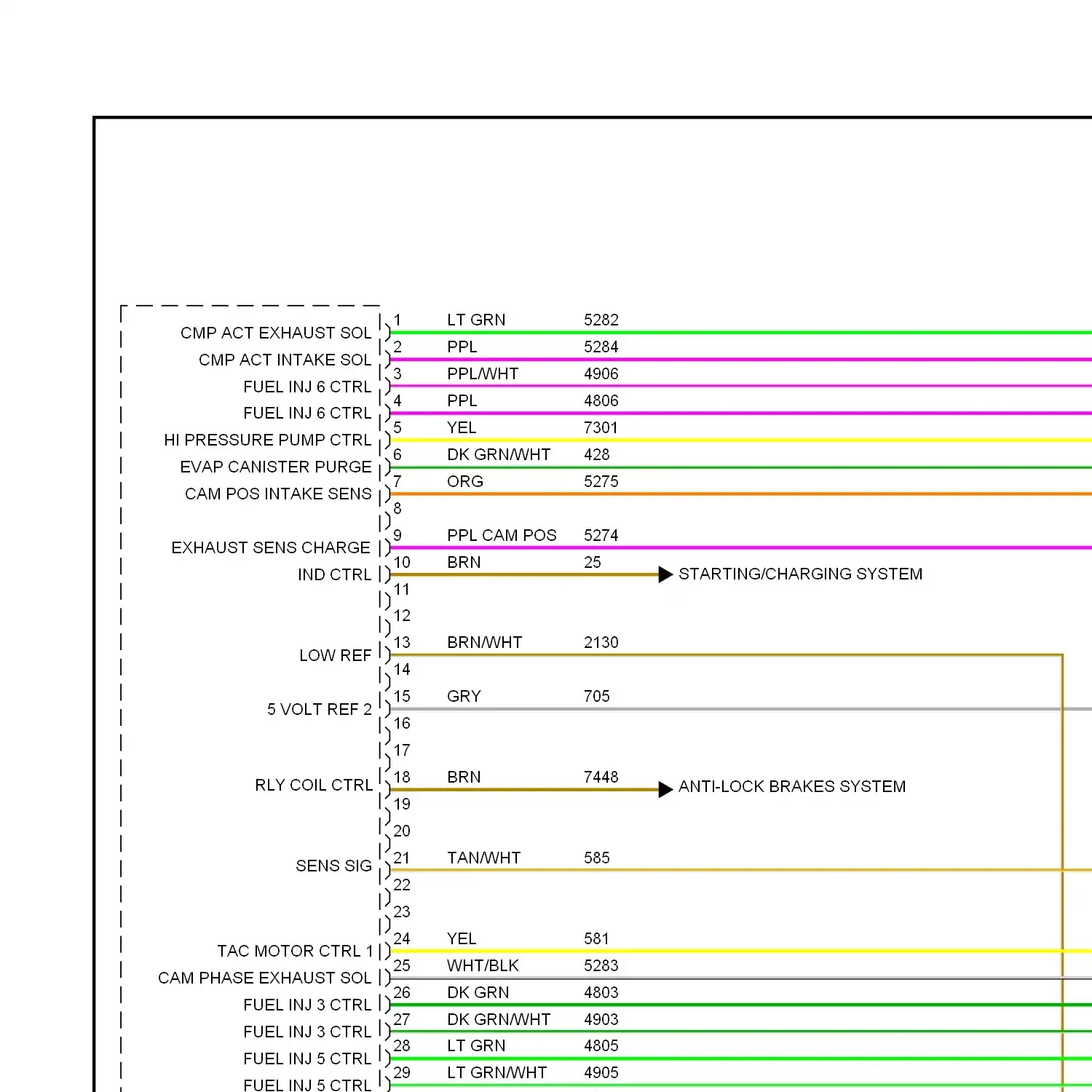The height and width of the screenshot is (1092, 1092).
Task: Click the PPL CAM POS wire label
Action: [502, 535]
